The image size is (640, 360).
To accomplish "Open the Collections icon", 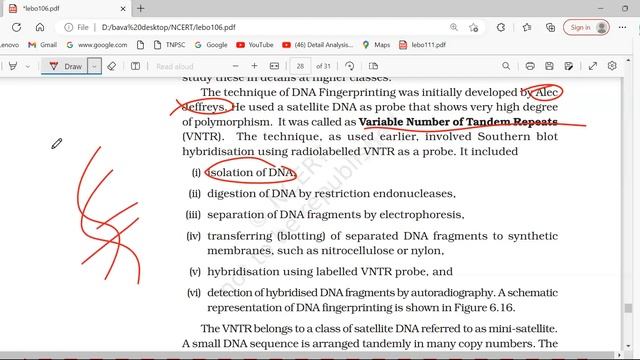I will (x=550, y=27).
